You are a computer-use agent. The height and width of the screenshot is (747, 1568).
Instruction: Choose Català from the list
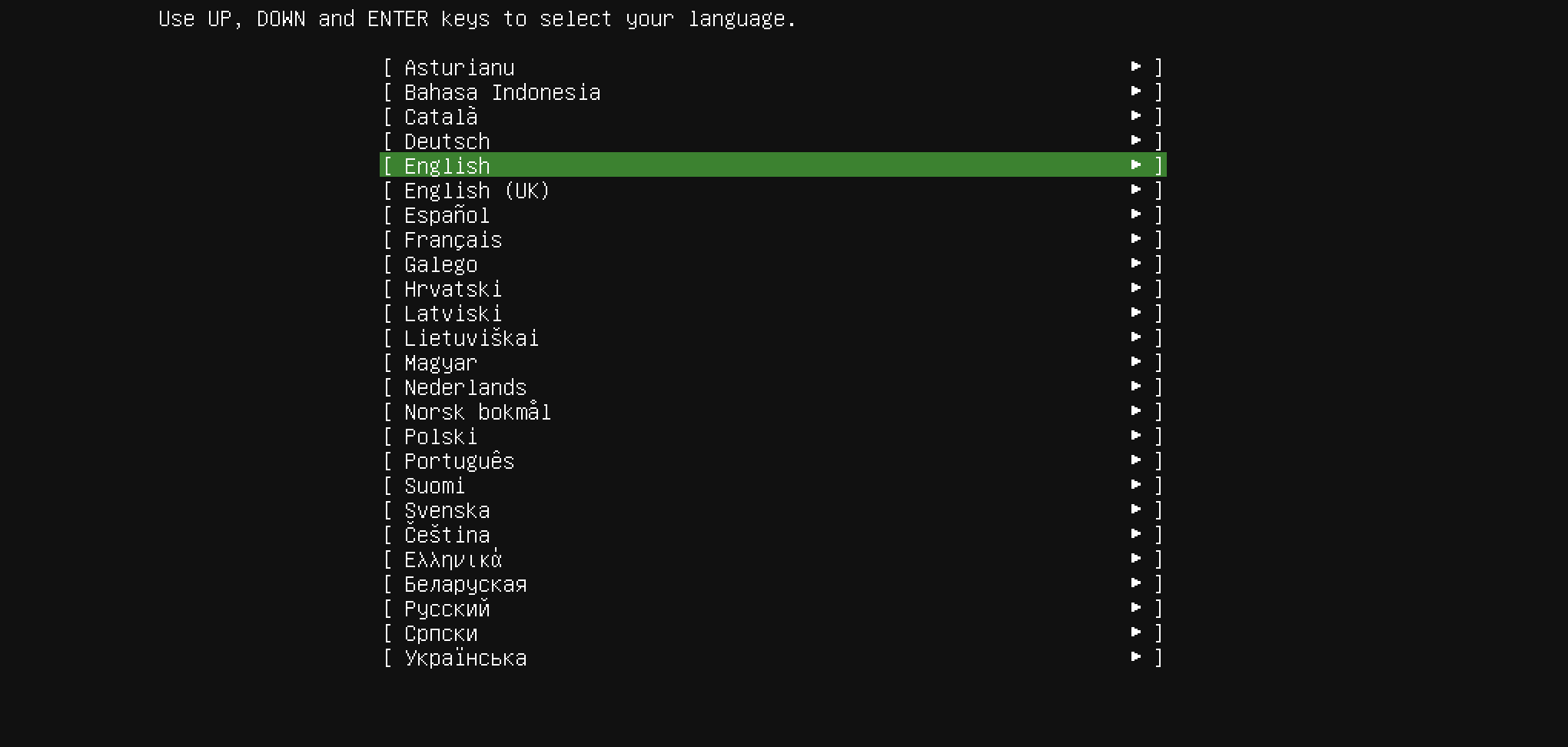(773, 117)
